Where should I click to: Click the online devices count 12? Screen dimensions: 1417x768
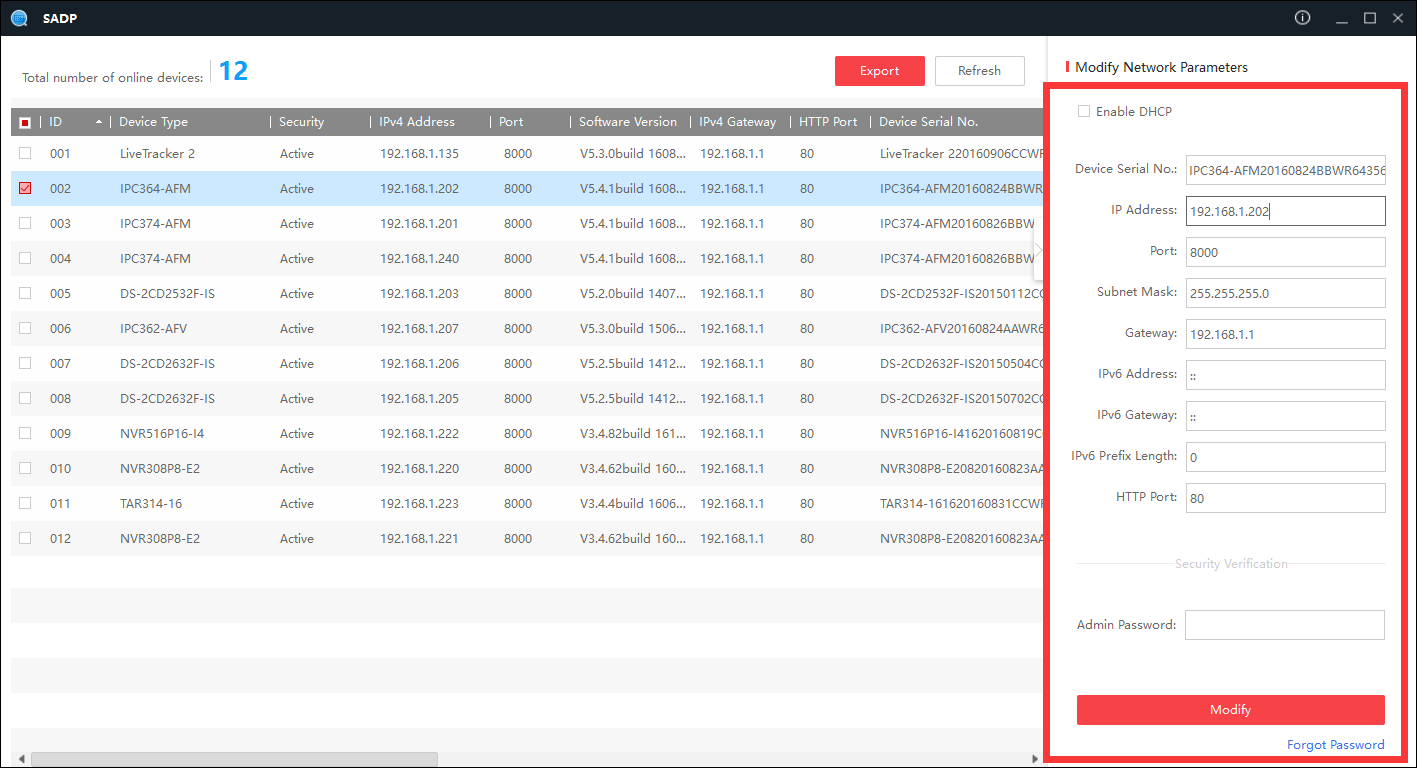point(233,71)
